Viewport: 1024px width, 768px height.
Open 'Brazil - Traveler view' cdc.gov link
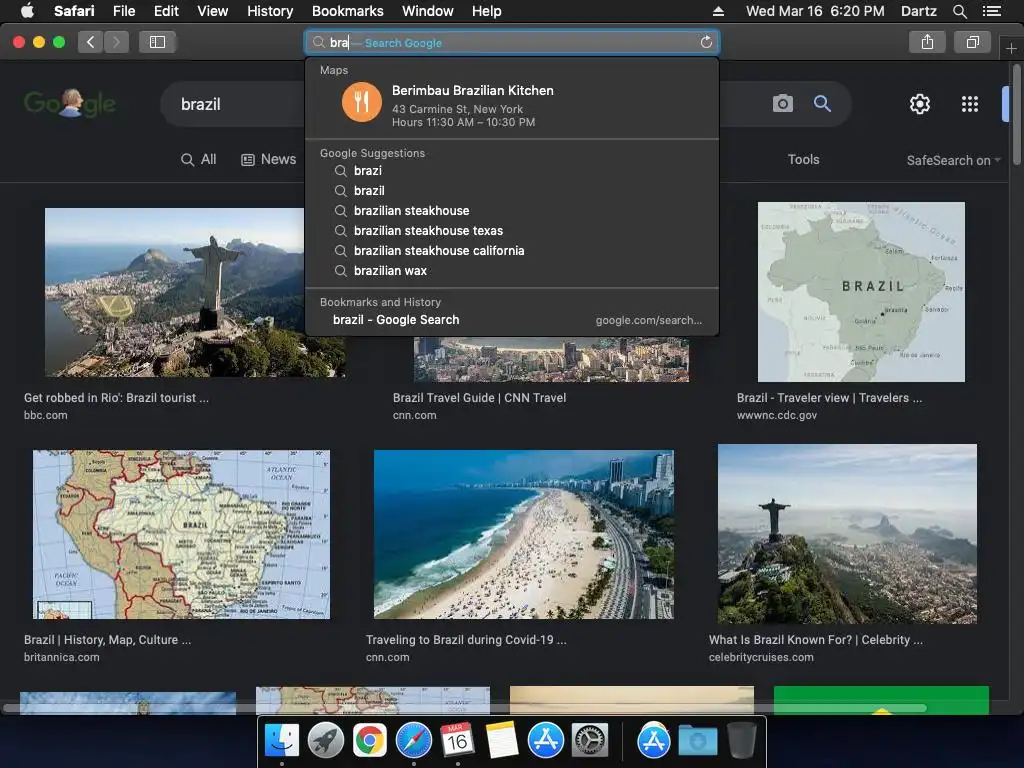coord(829,398)
